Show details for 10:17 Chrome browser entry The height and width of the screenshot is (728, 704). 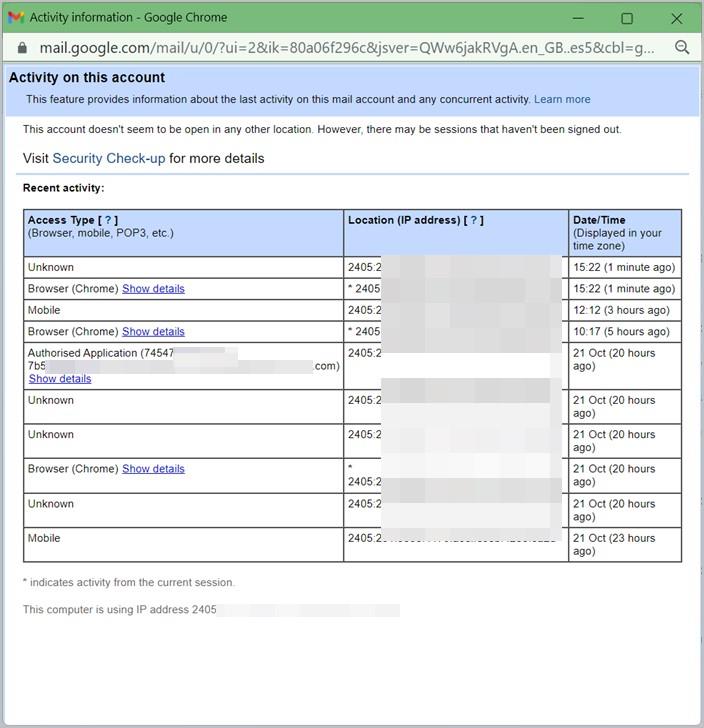pyautogui.click(x=153, y=332)
